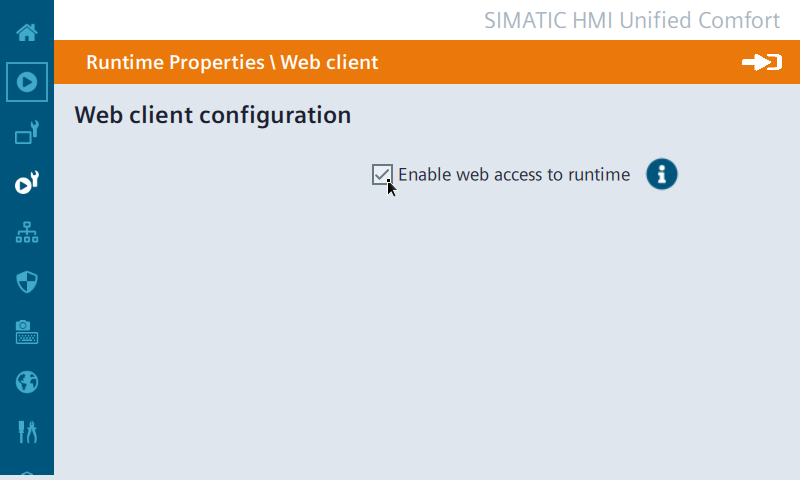
Task: Go to the Home screen icon
Action: coord(27,31)
